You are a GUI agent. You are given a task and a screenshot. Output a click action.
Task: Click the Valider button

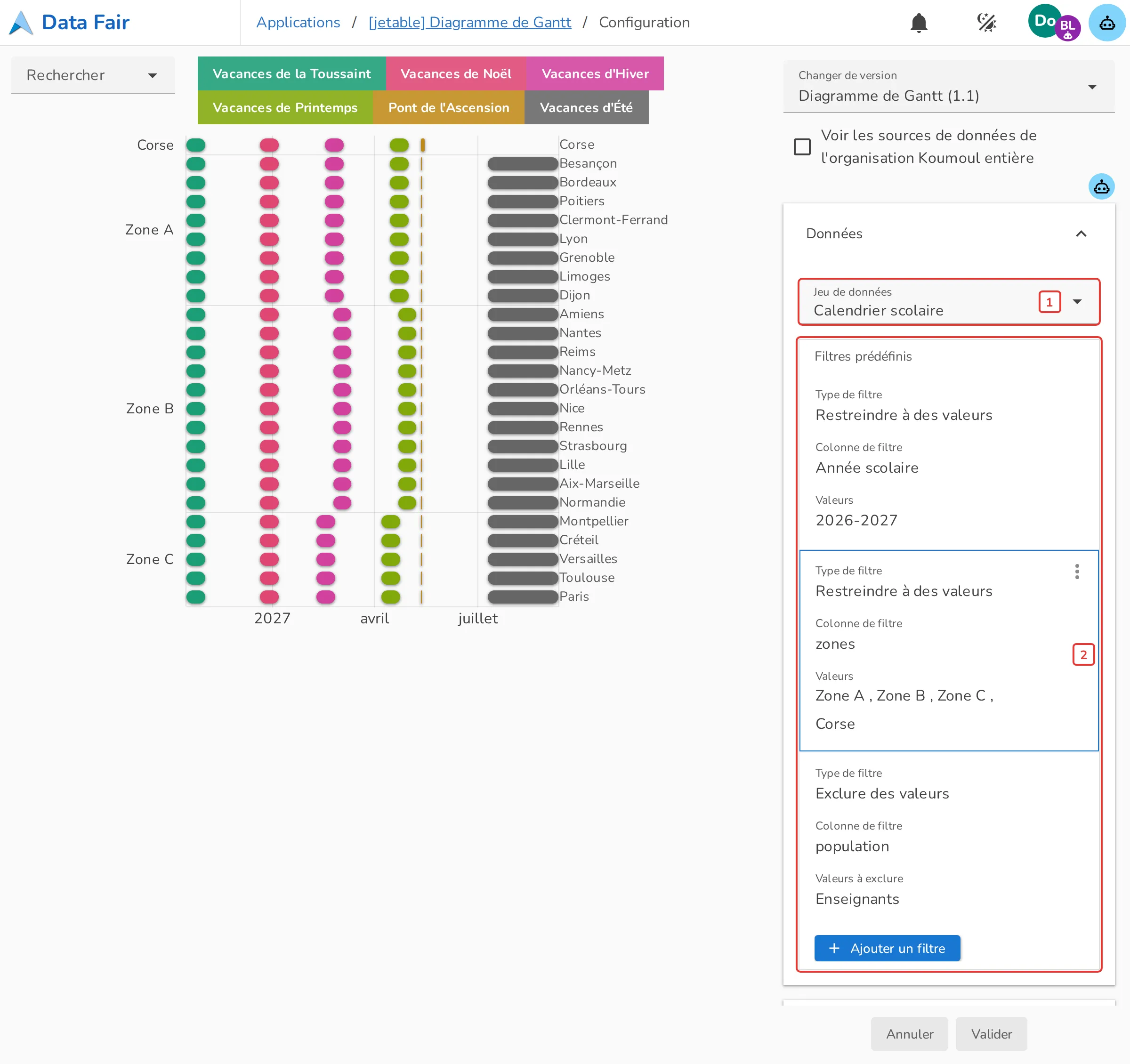click(991, 1033)
